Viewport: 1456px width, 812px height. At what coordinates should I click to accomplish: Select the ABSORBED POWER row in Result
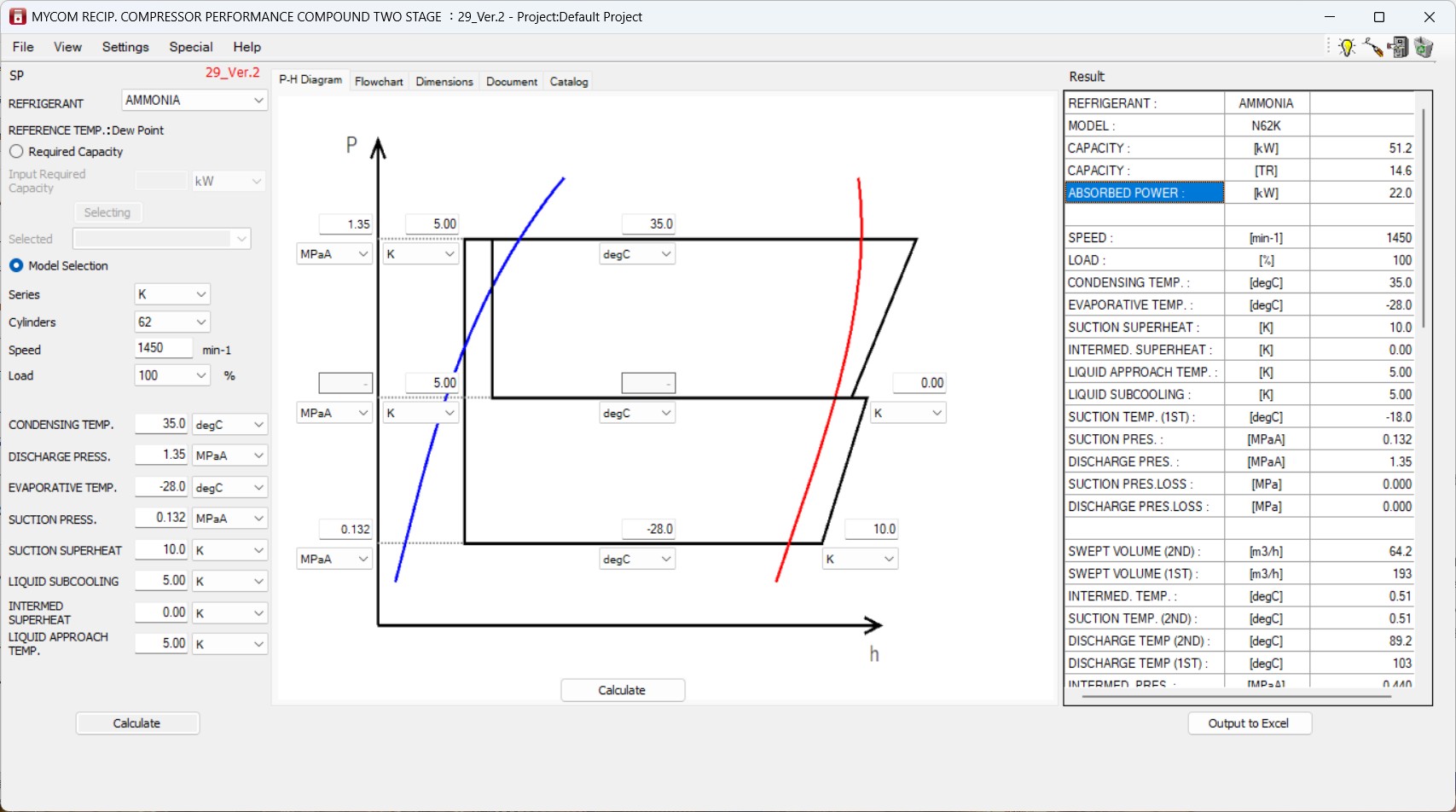point(1144,193)
